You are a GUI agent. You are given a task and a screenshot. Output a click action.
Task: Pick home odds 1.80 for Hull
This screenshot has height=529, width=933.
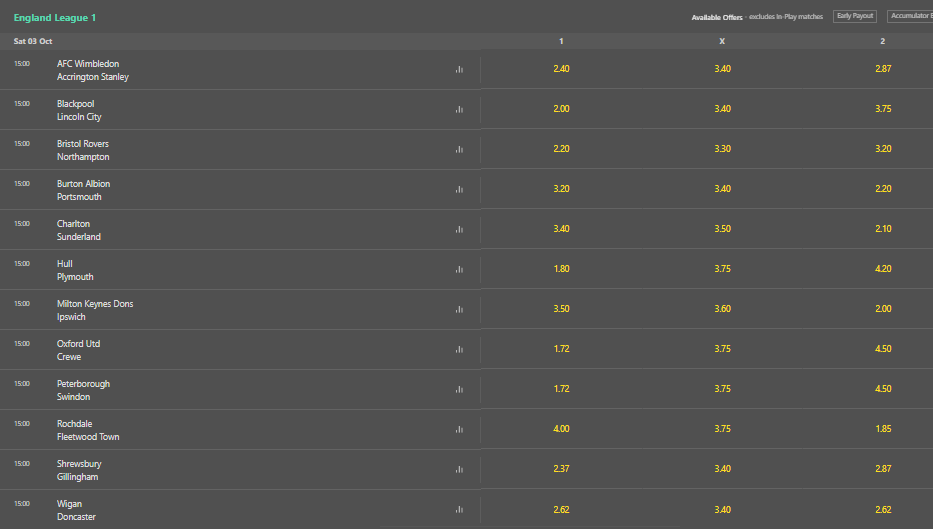(x=561, y=269)
